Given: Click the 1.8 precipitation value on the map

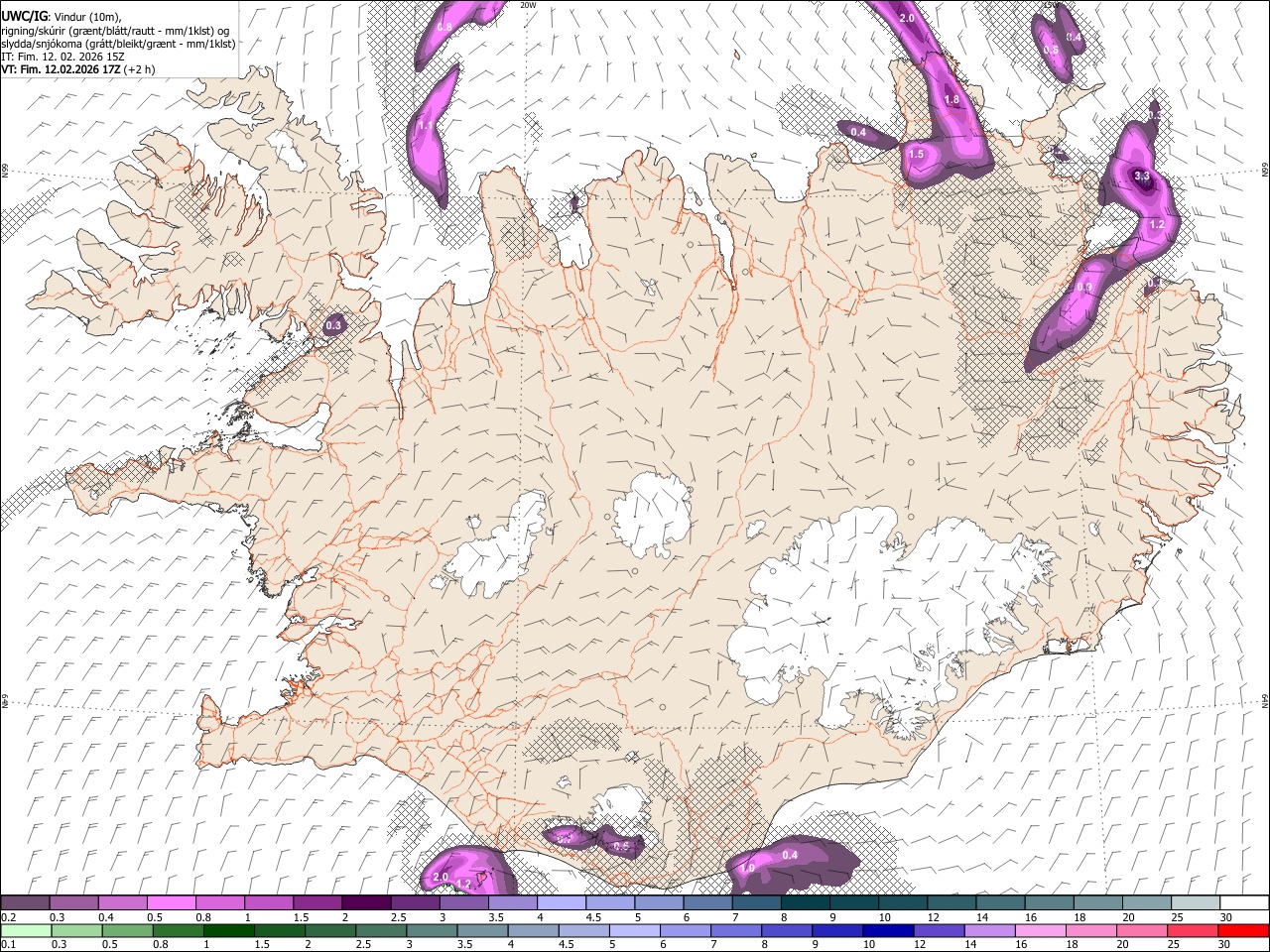Looking at the screenshot, I should coord(952,100).
